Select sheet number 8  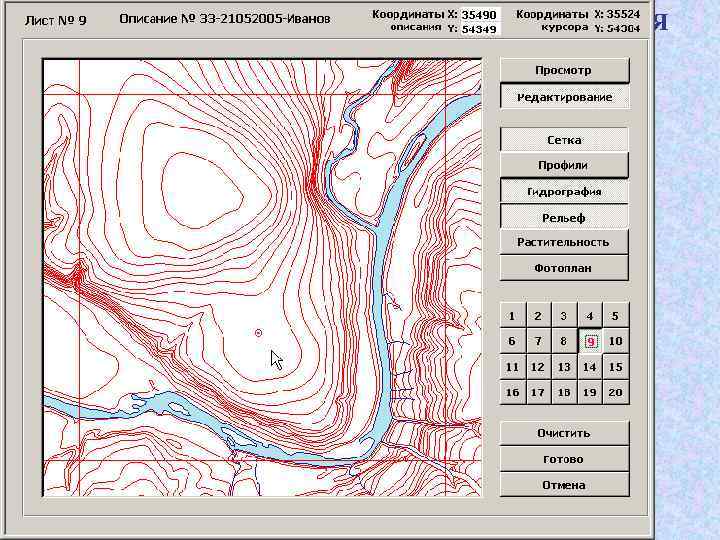(564, 341)
